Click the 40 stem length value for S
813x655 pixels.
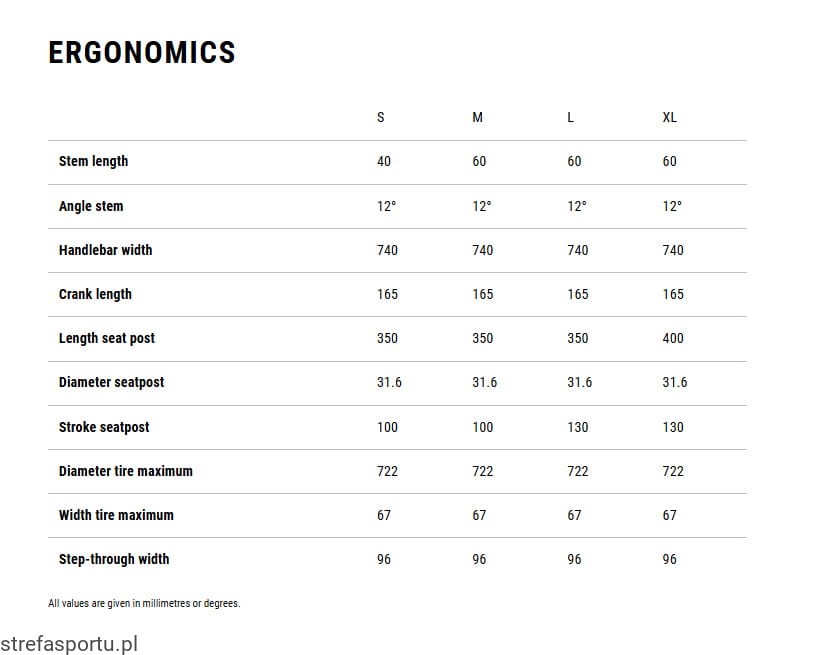384,161
